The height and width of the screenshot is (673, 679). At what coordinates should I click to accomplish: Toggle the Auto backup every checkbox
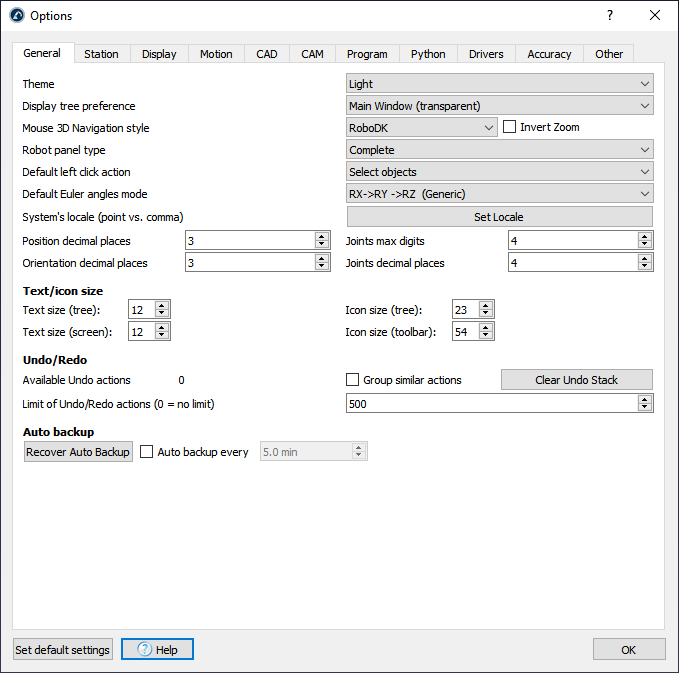tap(147, 452)
